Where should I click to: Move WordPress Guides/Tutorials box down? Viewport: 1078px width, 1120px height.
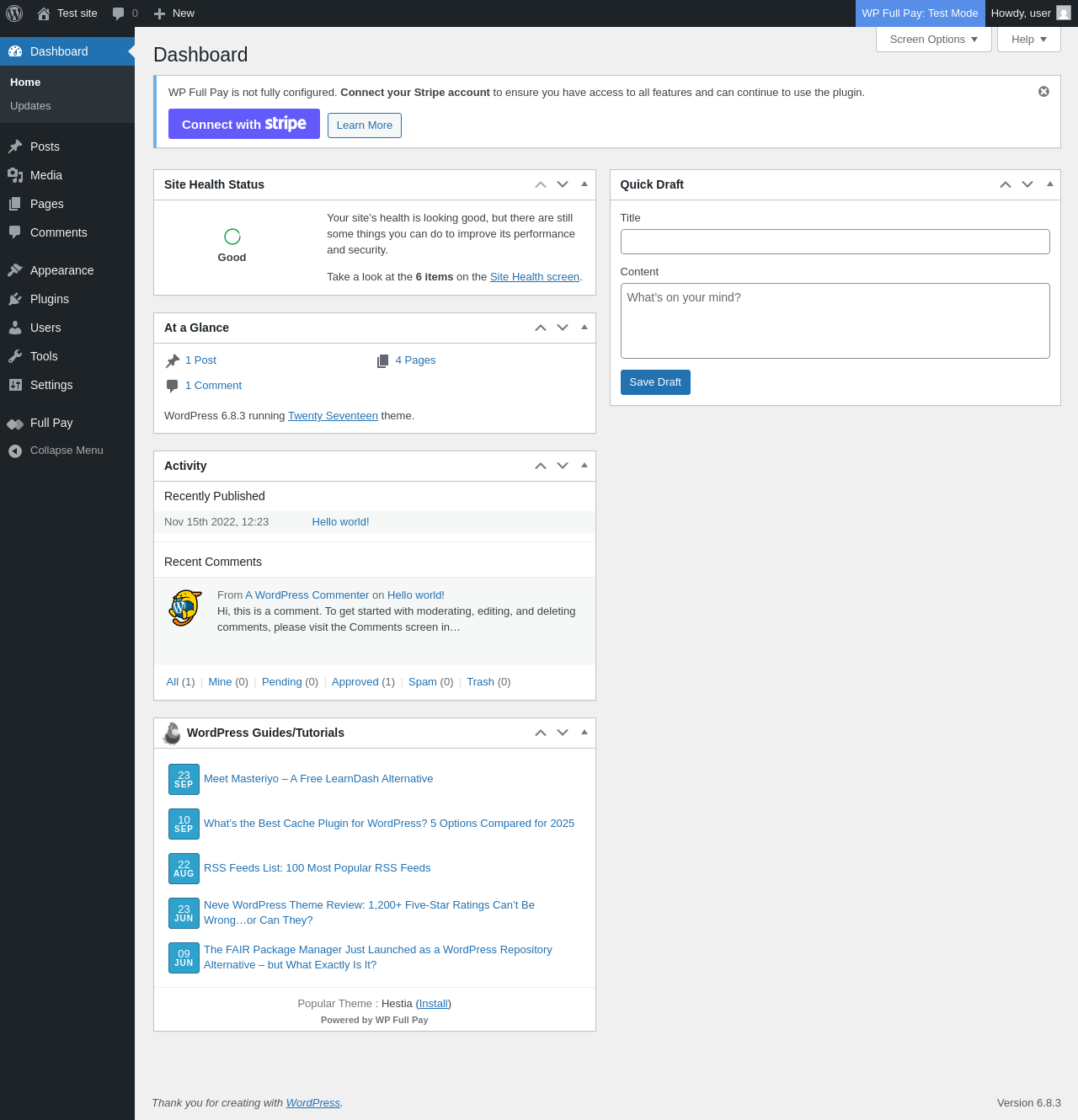(563, 733)
